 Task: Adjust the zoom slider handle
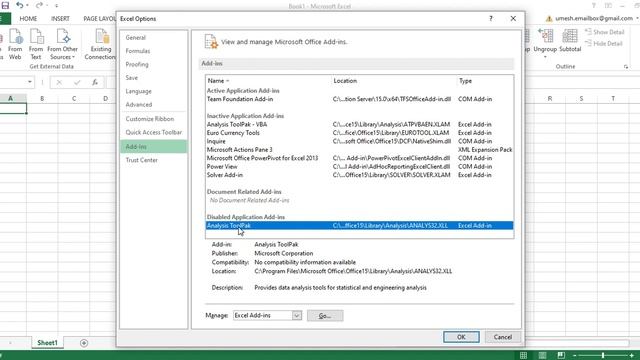click(x=603, y=356)
